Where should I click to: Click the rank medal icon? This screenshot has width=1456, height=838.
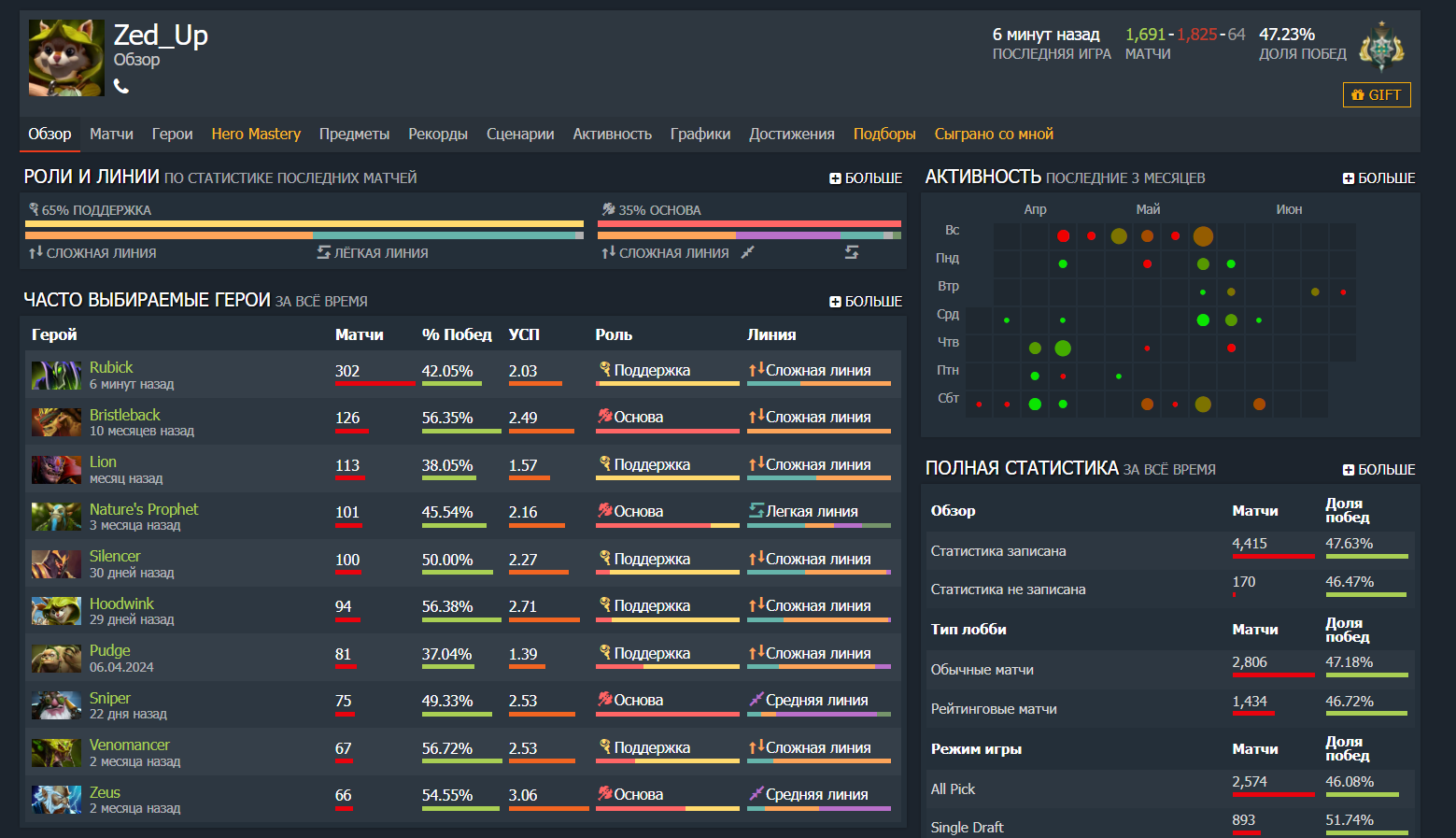1382,47
